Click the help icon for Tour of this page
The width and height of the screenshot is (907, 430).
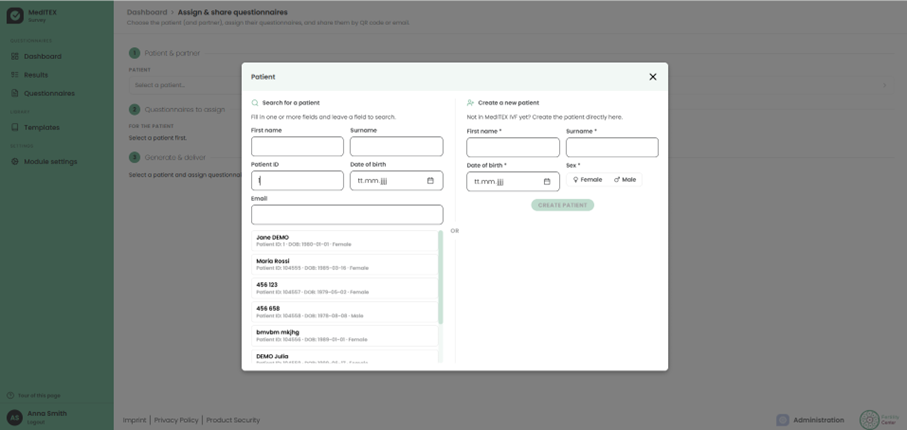10,396
